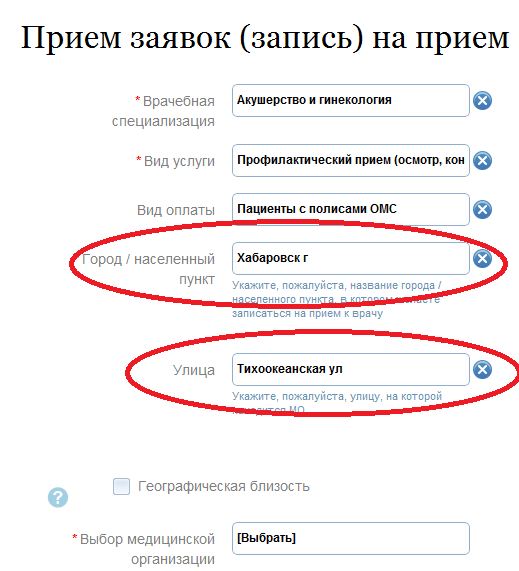Clear the Хабаровск г city field
This screenshot has width=519, height=571.
coord(482,259)
